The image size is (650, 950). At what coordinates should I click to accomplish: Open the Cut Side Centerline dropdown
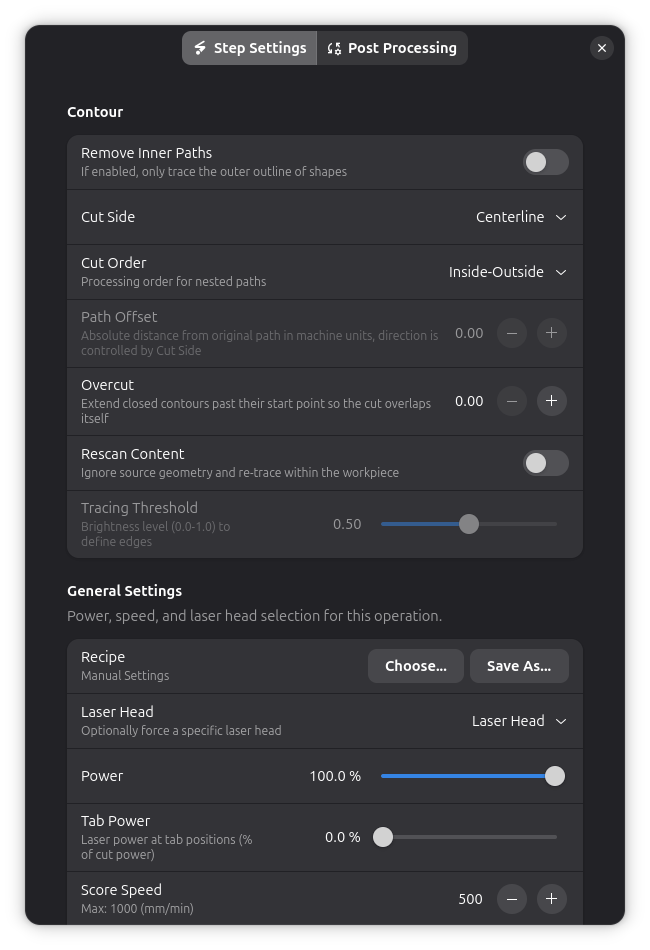[521, 217]
